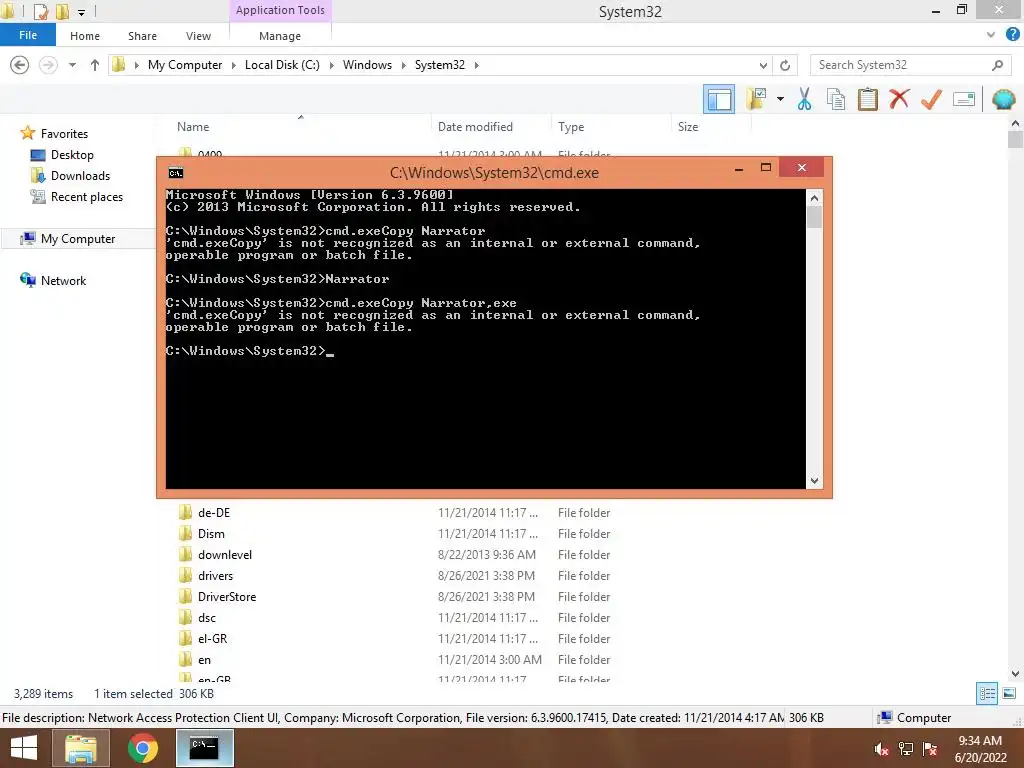Click the teal shell icon in the toolbar
This screenshot has height=768, width=1024.
(1003, 99)
